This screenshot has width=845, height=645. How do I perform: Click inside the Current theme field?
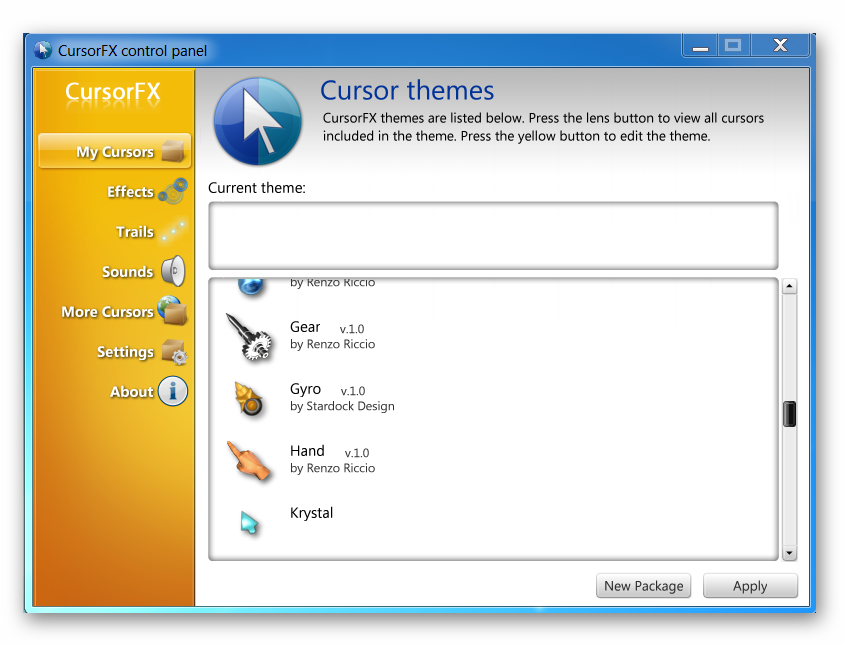coord(493,234)
